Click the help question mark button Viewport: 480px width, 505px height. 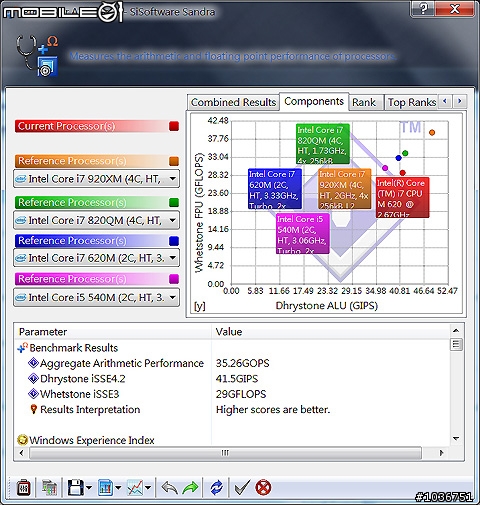423,9
